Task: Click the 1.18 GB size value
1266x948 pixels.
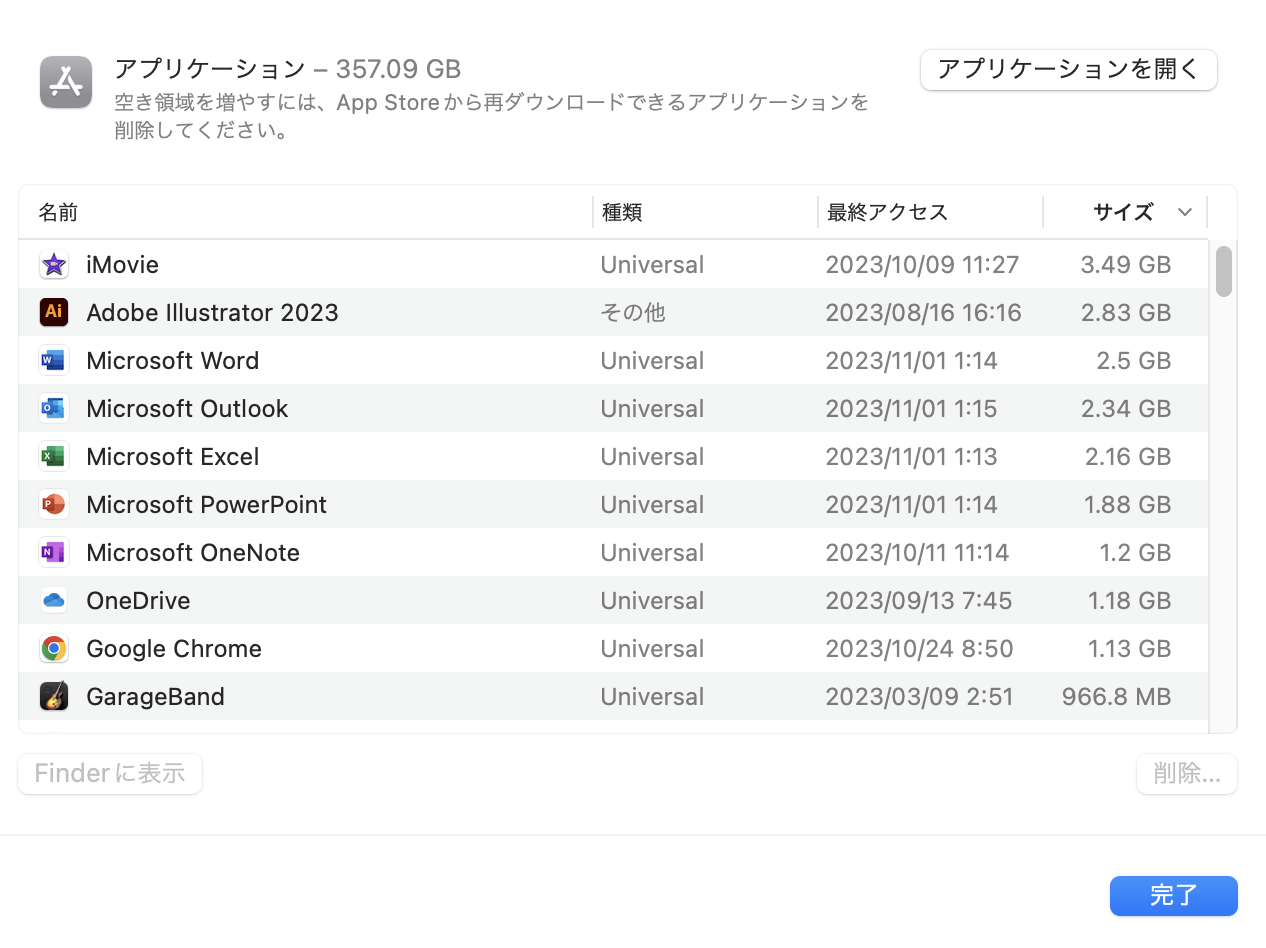Action: pyautogui.click(x=1130, y=601)
